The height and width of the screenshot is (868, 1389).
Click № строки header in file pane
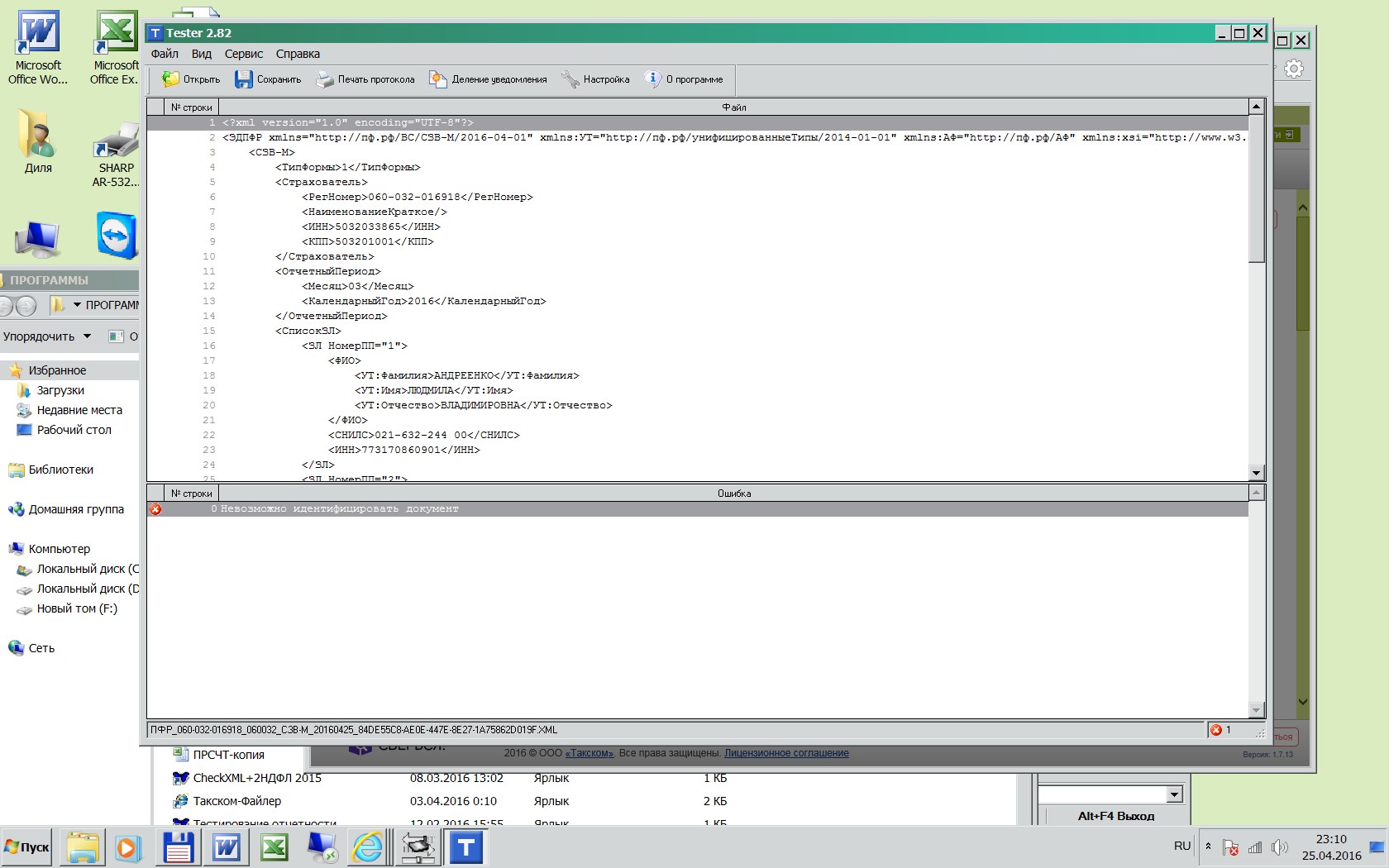tap(192, 107)
